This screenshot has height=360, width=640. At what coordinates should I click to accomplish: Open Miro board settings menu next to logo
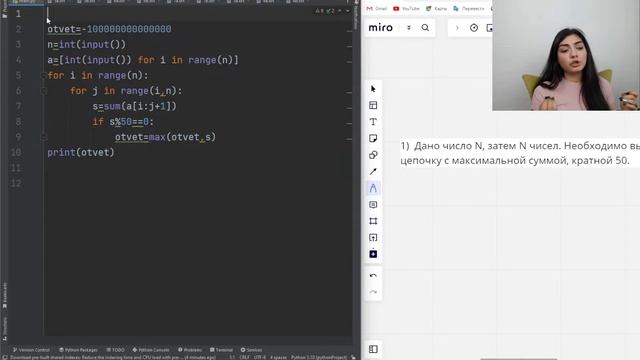(x=409, y=28)
